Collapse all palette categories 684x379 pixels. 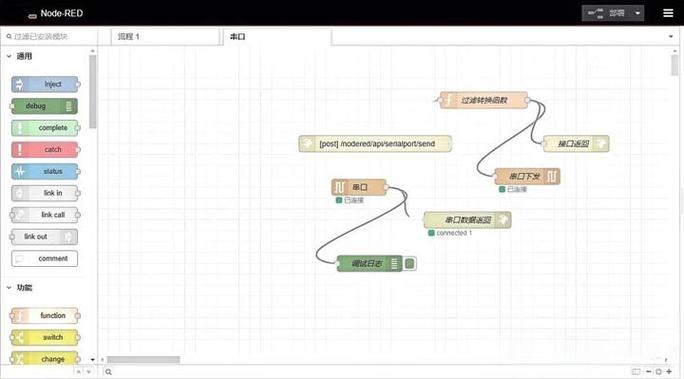click(x=79, y=372)
